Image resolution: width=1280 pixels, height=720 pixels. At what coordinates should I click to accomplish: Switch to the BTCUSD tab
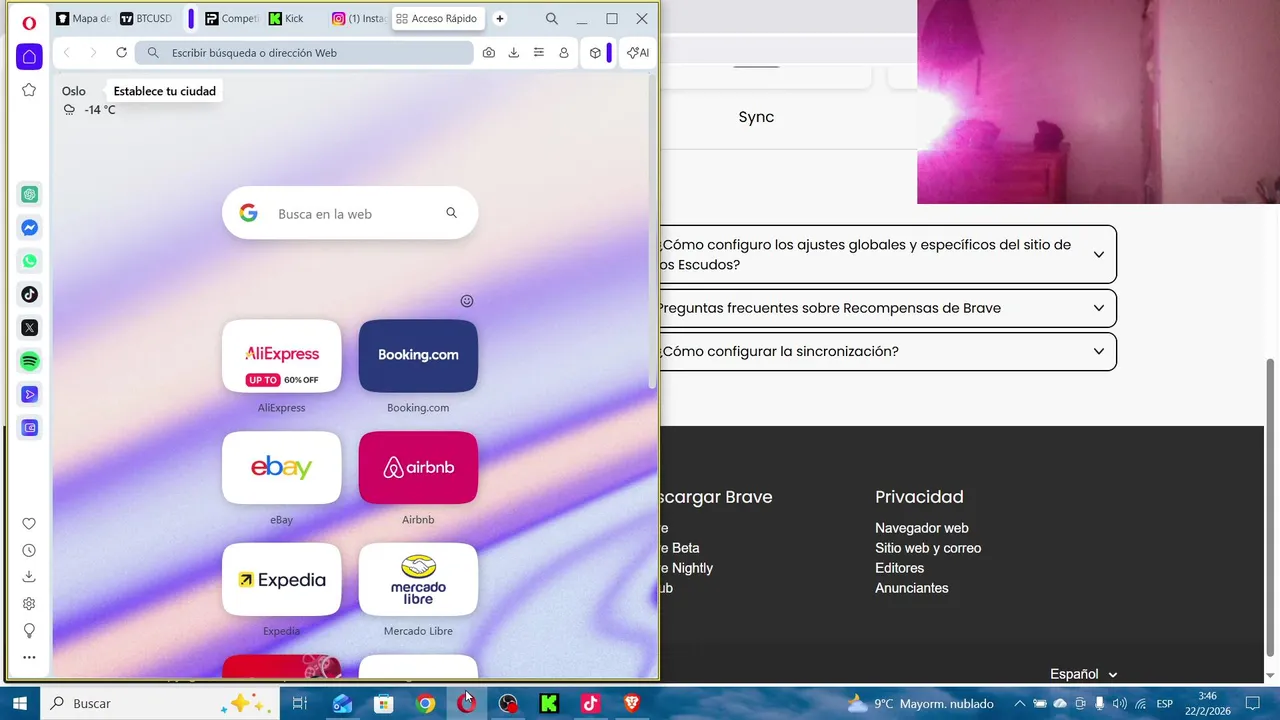146,19
